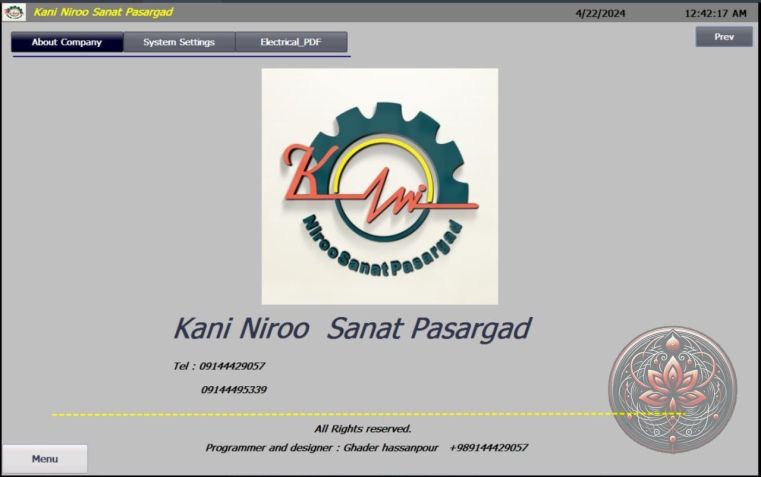Select phone number 09144495339
Screen dimensions: 761x477
(x=233, y=389)
